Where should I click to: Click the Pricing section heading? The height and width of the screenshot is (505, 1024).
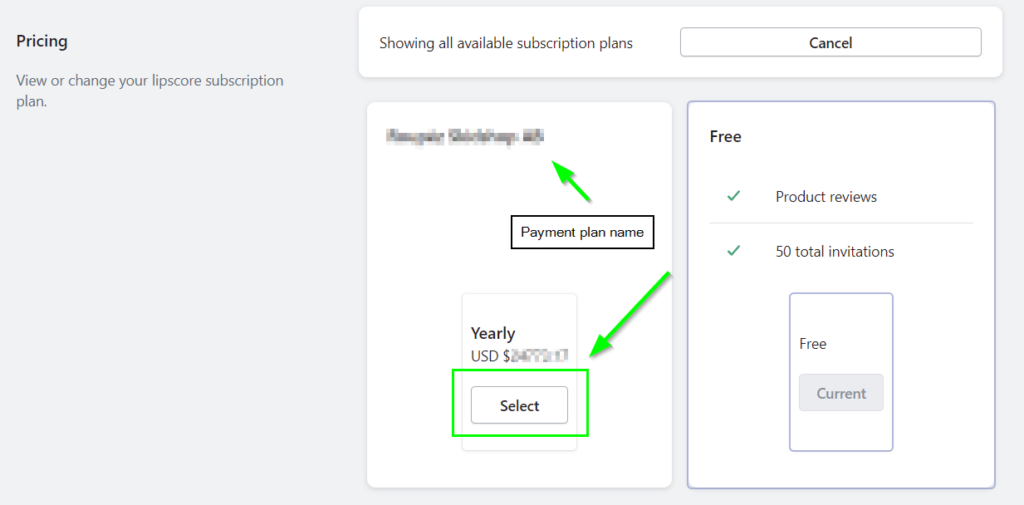42,42
